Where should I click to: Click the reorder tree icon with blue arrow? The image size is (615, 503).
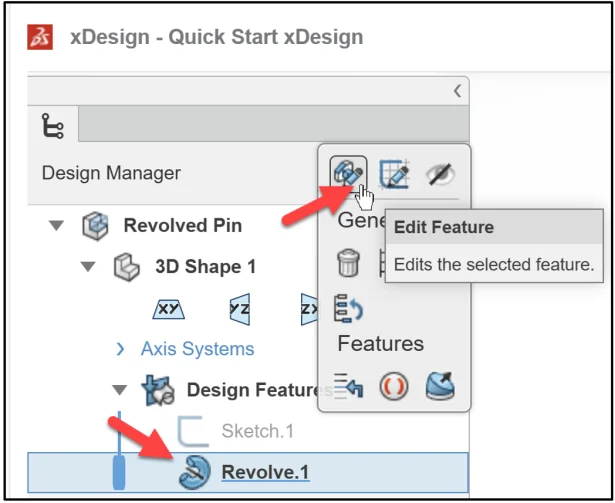pyautogui.click(x=348, y=308)
